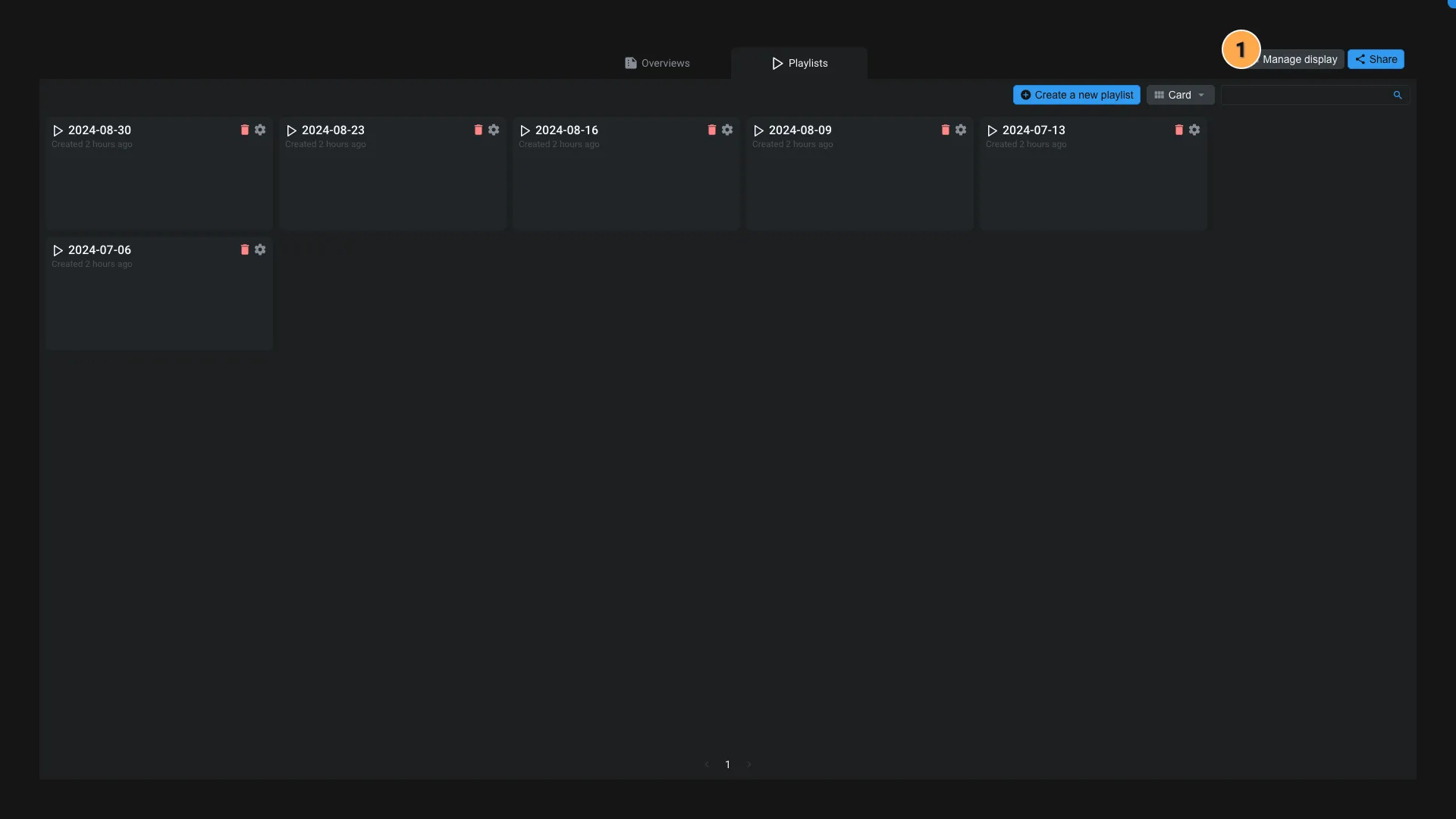This screenshot has width=1456, height=819.
Task: Delete the 2024-08-30 playlist via trash icon
Action: click(x=244, y=130)
